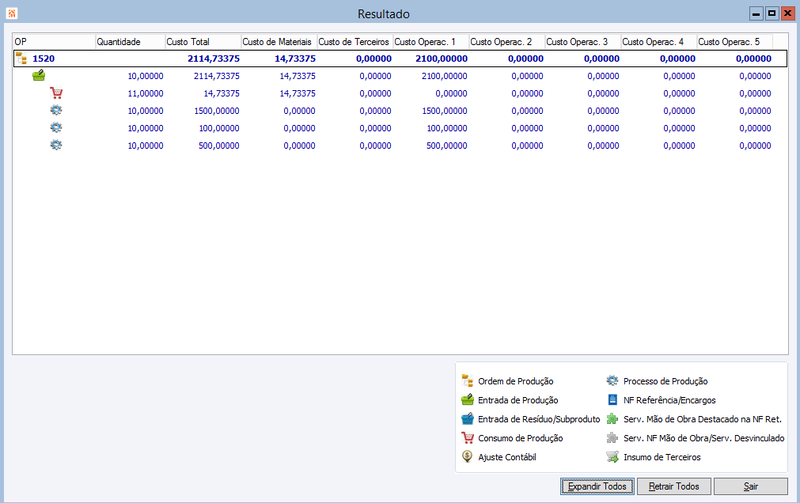
Task: Click the OP column header
Action: (x=54, y=42)
